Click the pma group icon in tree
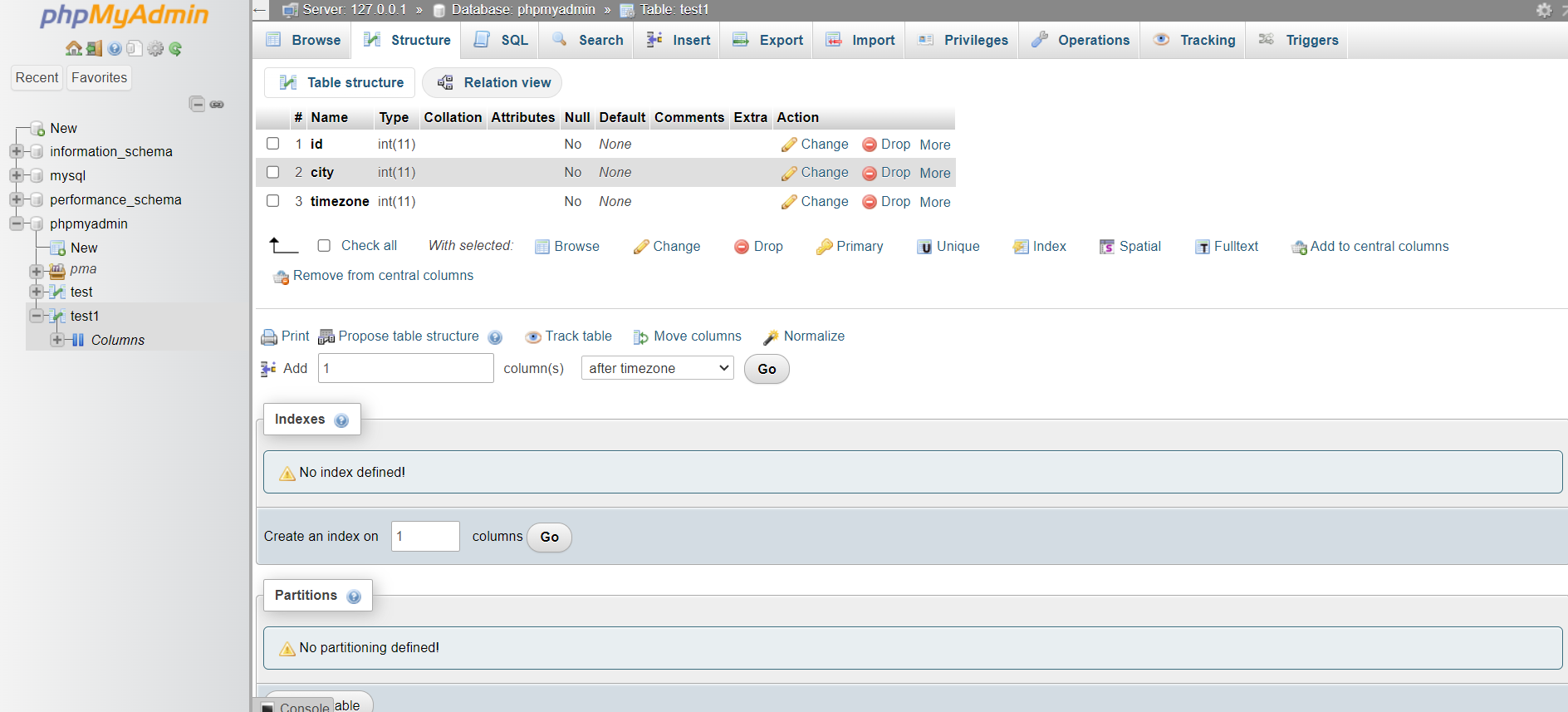 (57, 270)
